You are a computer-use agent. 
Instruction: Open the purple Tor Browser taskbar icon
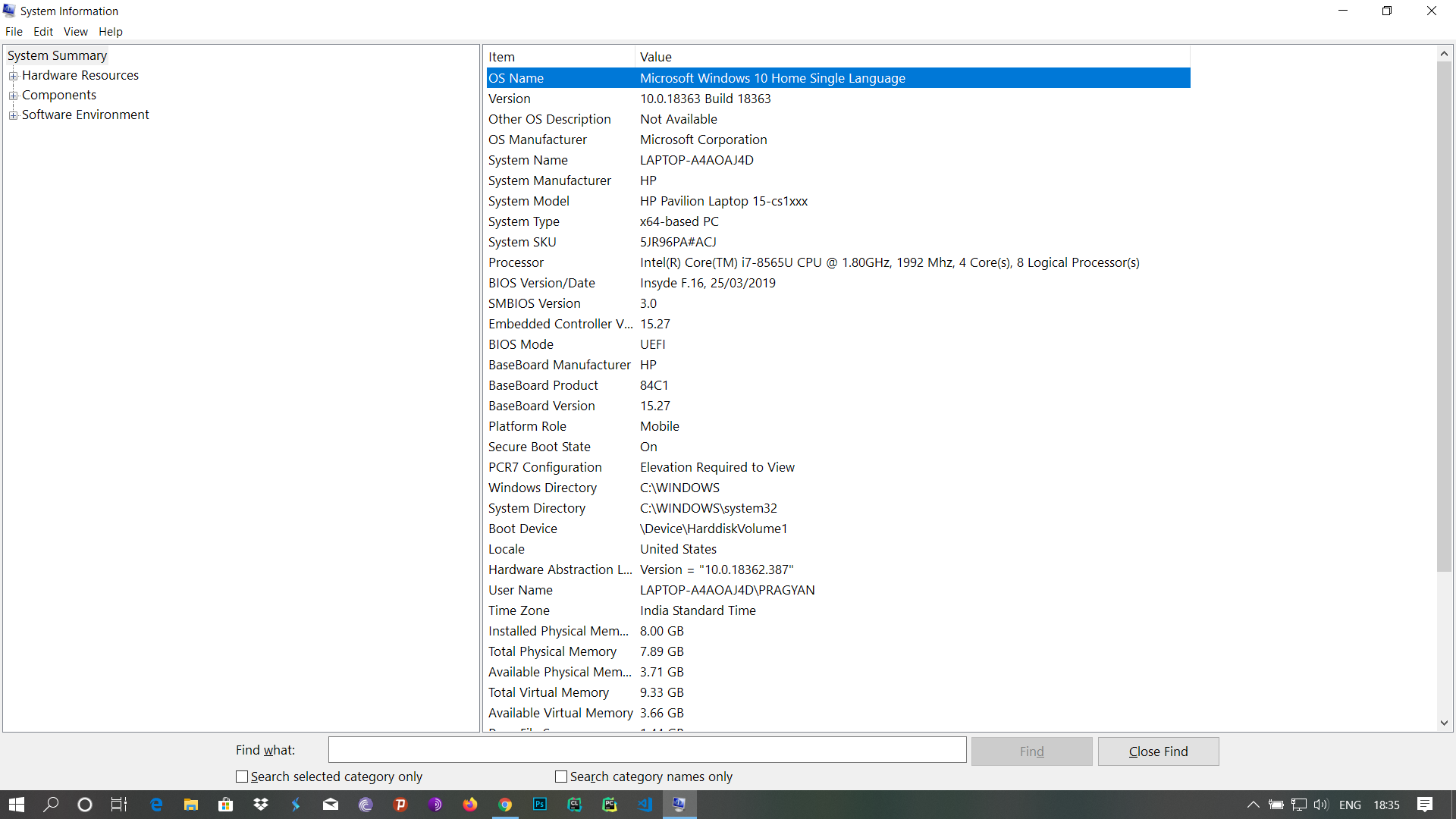[x=435, y=805]
